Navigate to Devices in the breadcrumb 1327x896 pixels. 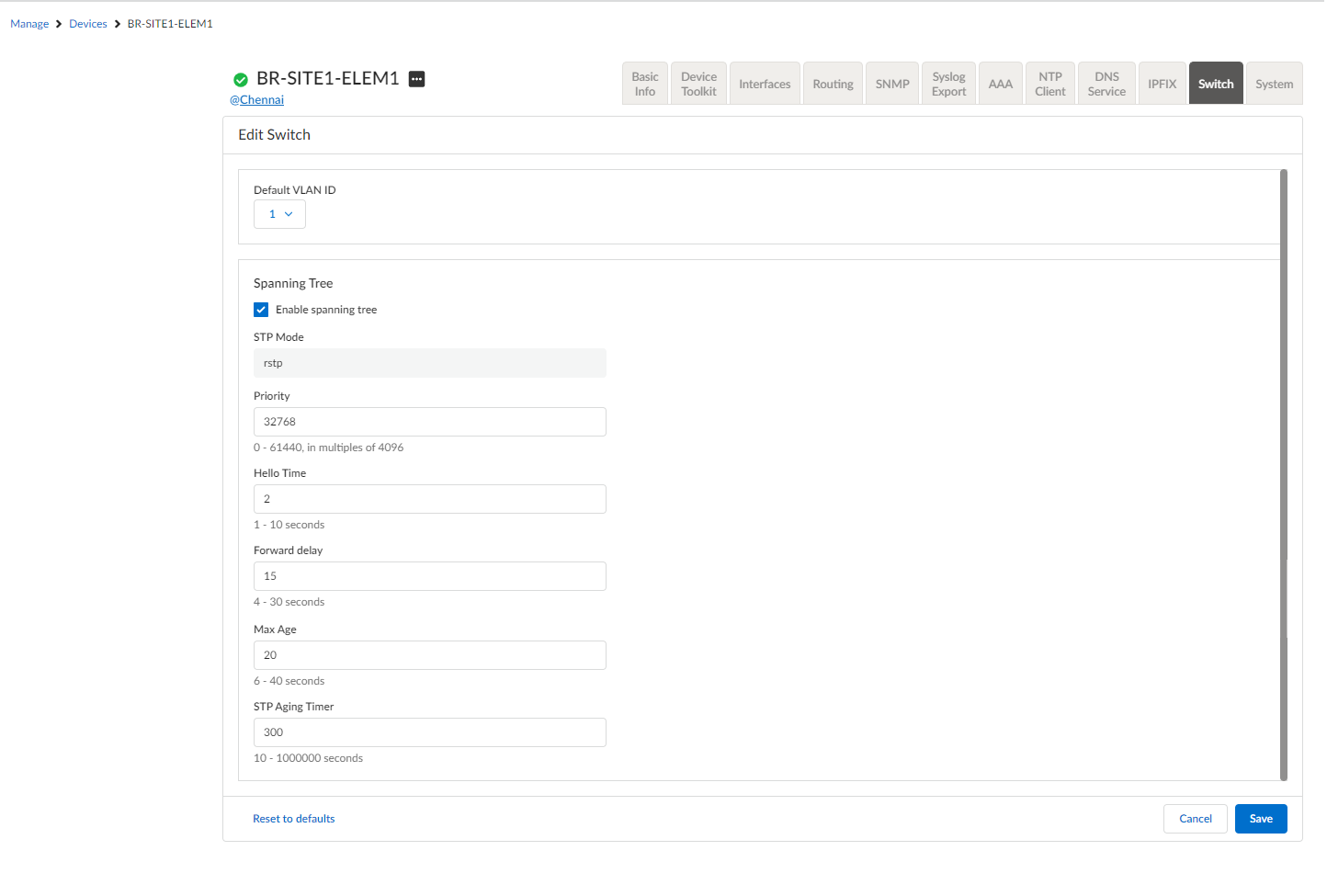pos(88,24)
